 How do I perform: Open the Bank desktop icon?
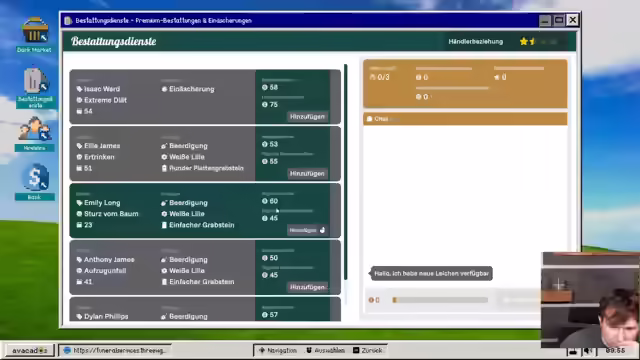point(35,182)
